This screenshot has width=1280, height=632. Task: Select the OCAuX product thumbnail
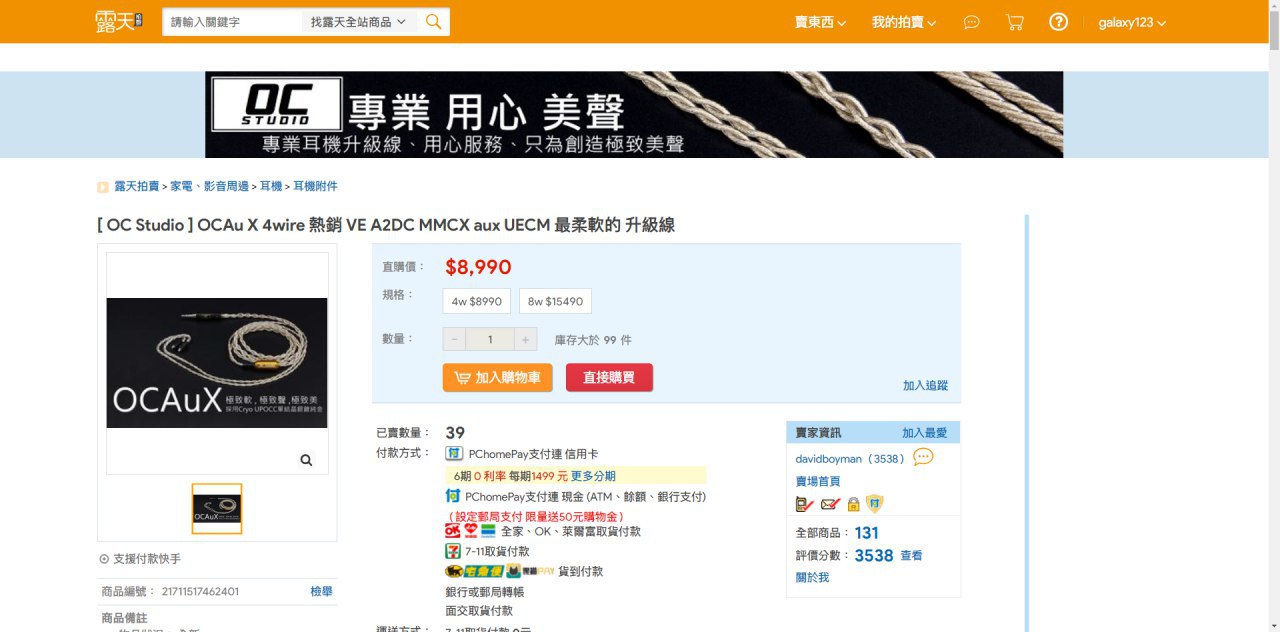pos(217,509)
